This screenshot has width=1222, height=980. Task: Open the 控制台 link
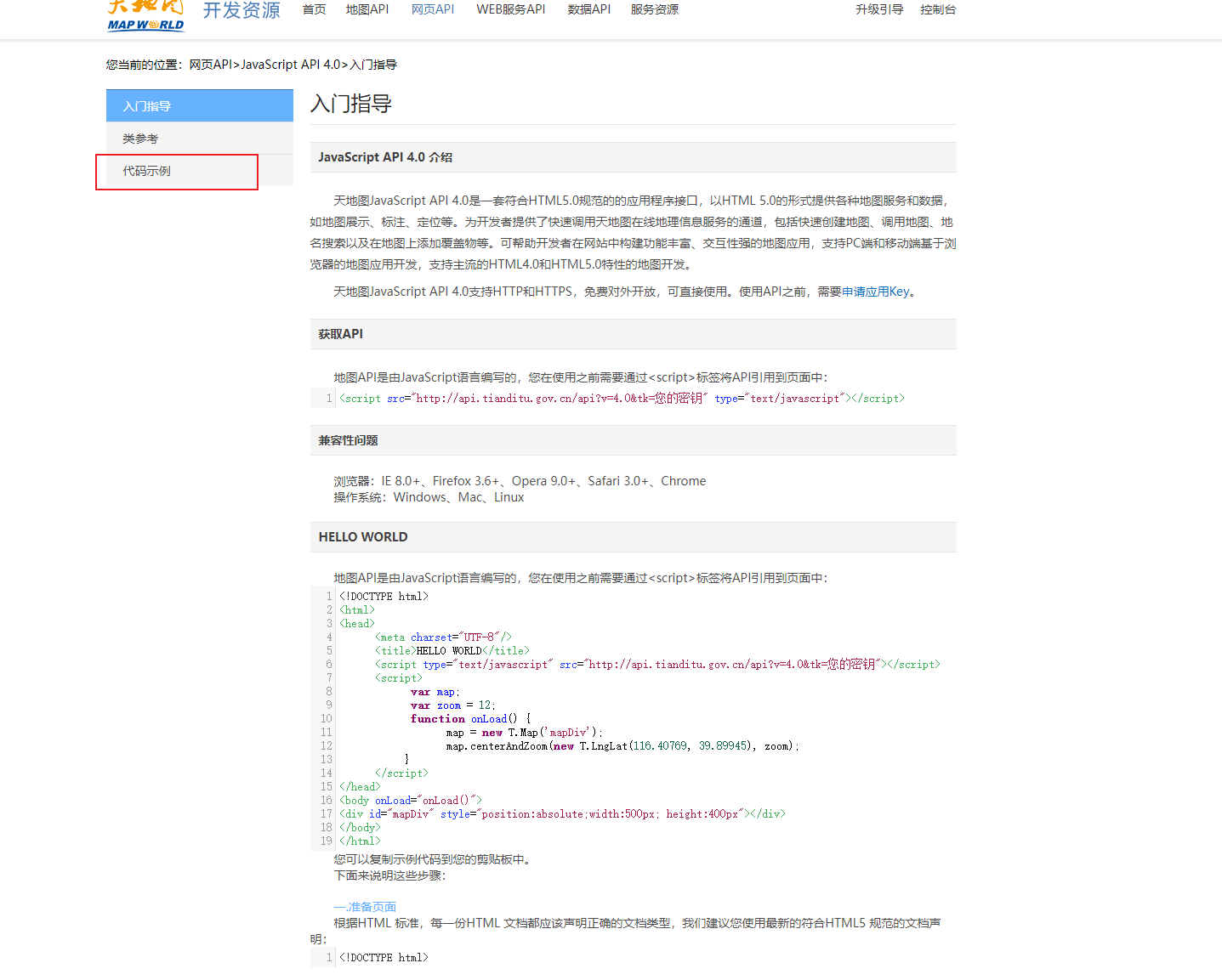coord(938,9)
